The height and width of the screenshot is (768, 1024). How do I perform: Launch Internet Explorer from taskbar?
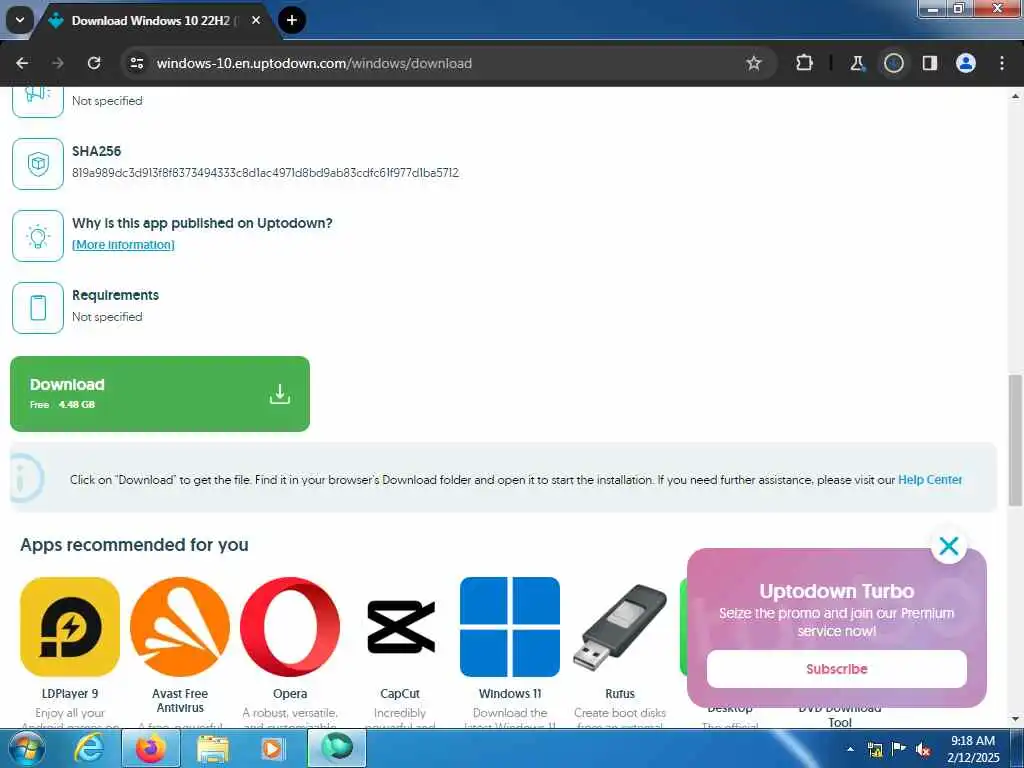[89, 748]
